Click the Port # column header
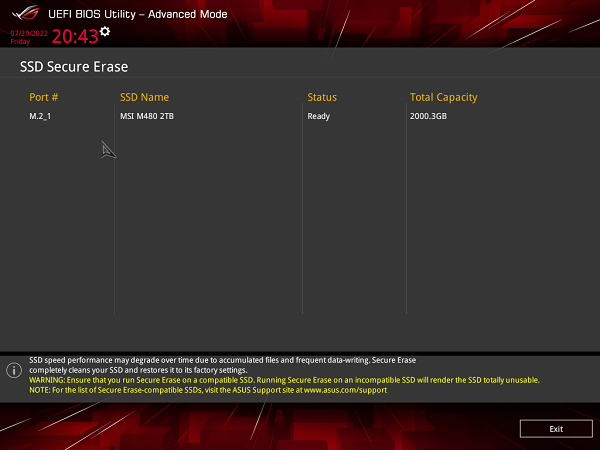Image resolution: width=600 pixels, height=450 pixels. pyautogui.click(x=44, y=97)
